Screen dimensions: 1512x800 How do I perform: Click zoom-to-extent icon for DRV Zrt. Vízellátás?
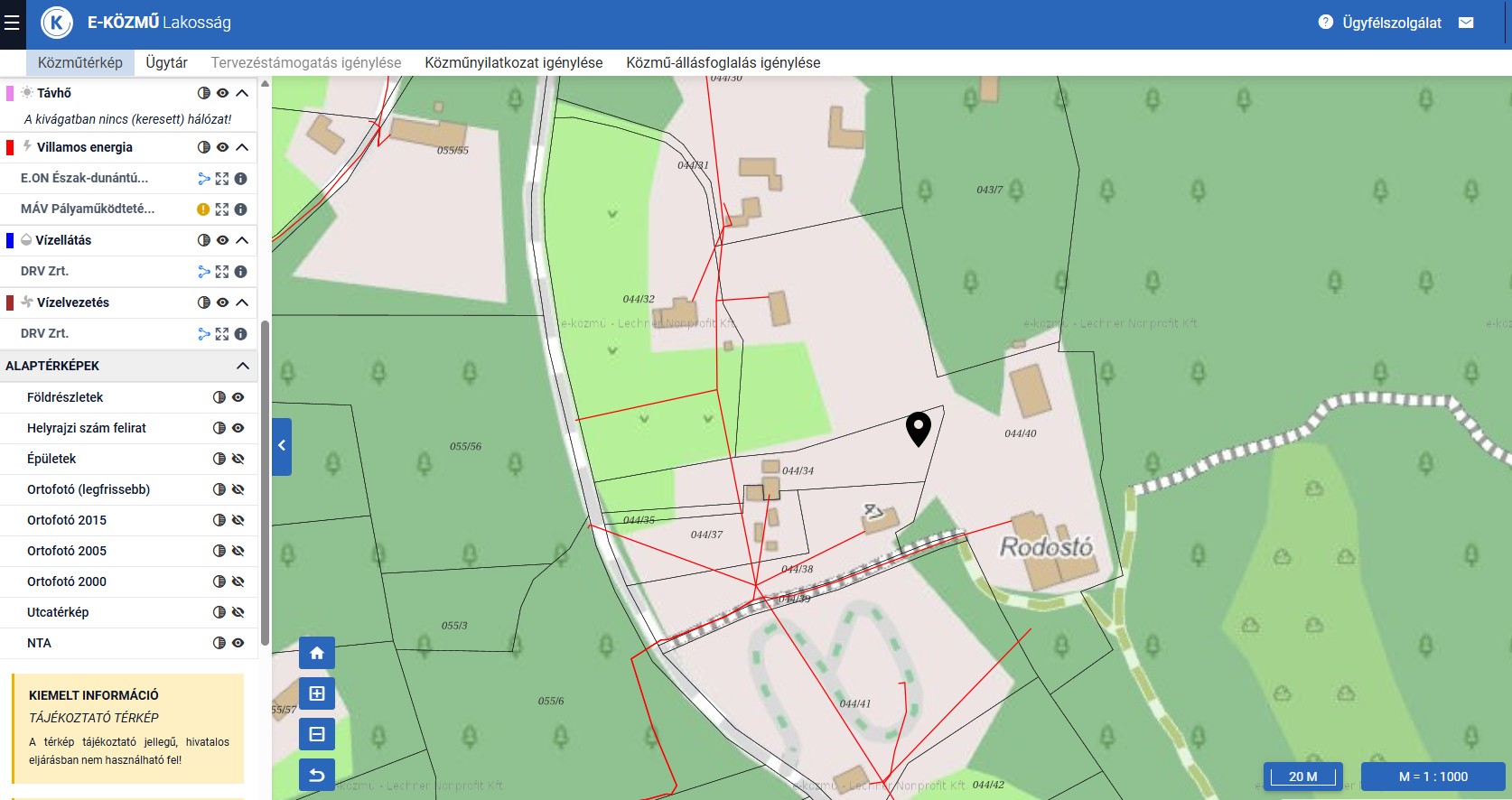coord(222,272)
